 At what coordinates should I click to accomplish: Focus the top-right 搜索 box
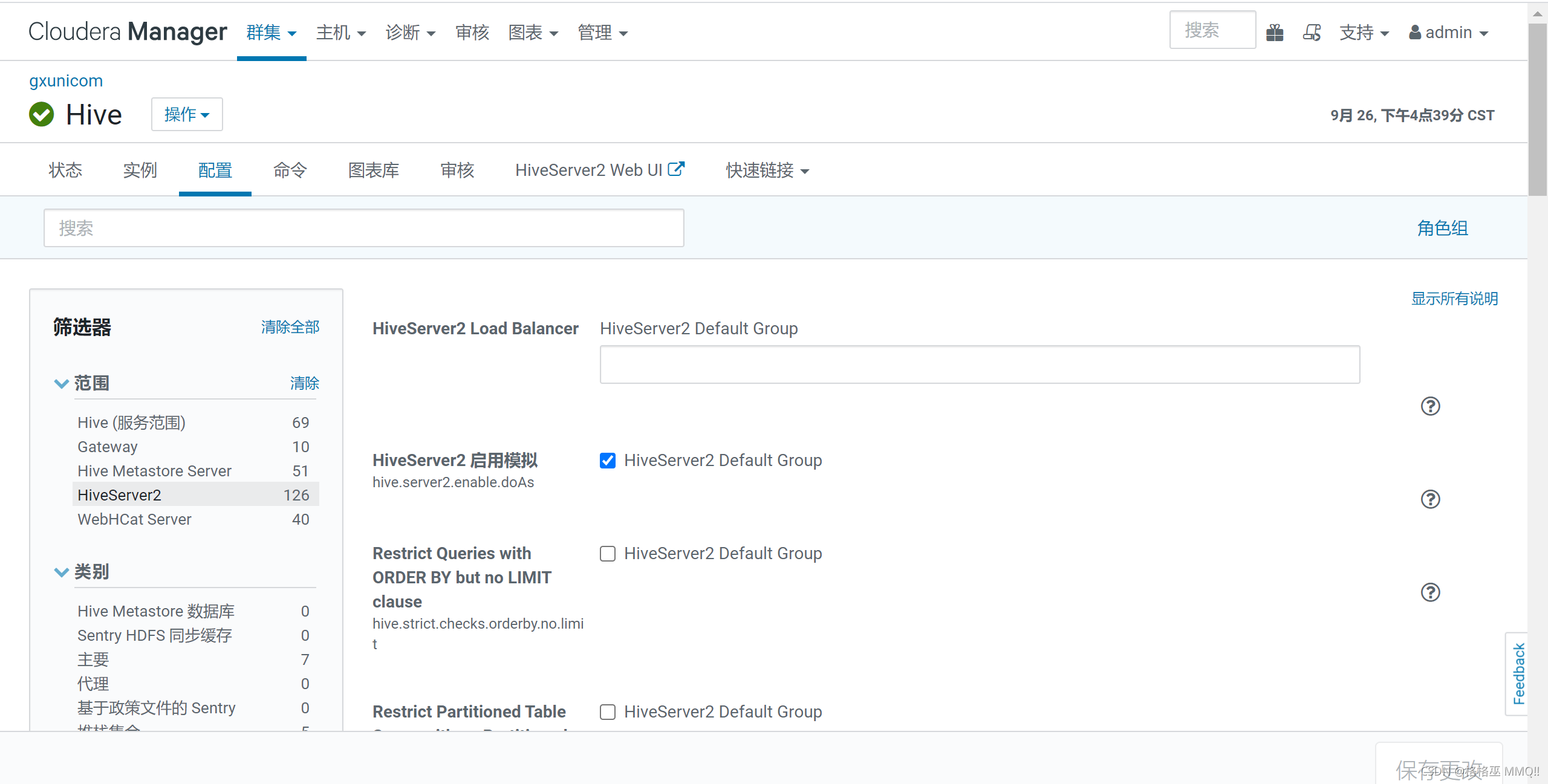[x=1212, y=30]
